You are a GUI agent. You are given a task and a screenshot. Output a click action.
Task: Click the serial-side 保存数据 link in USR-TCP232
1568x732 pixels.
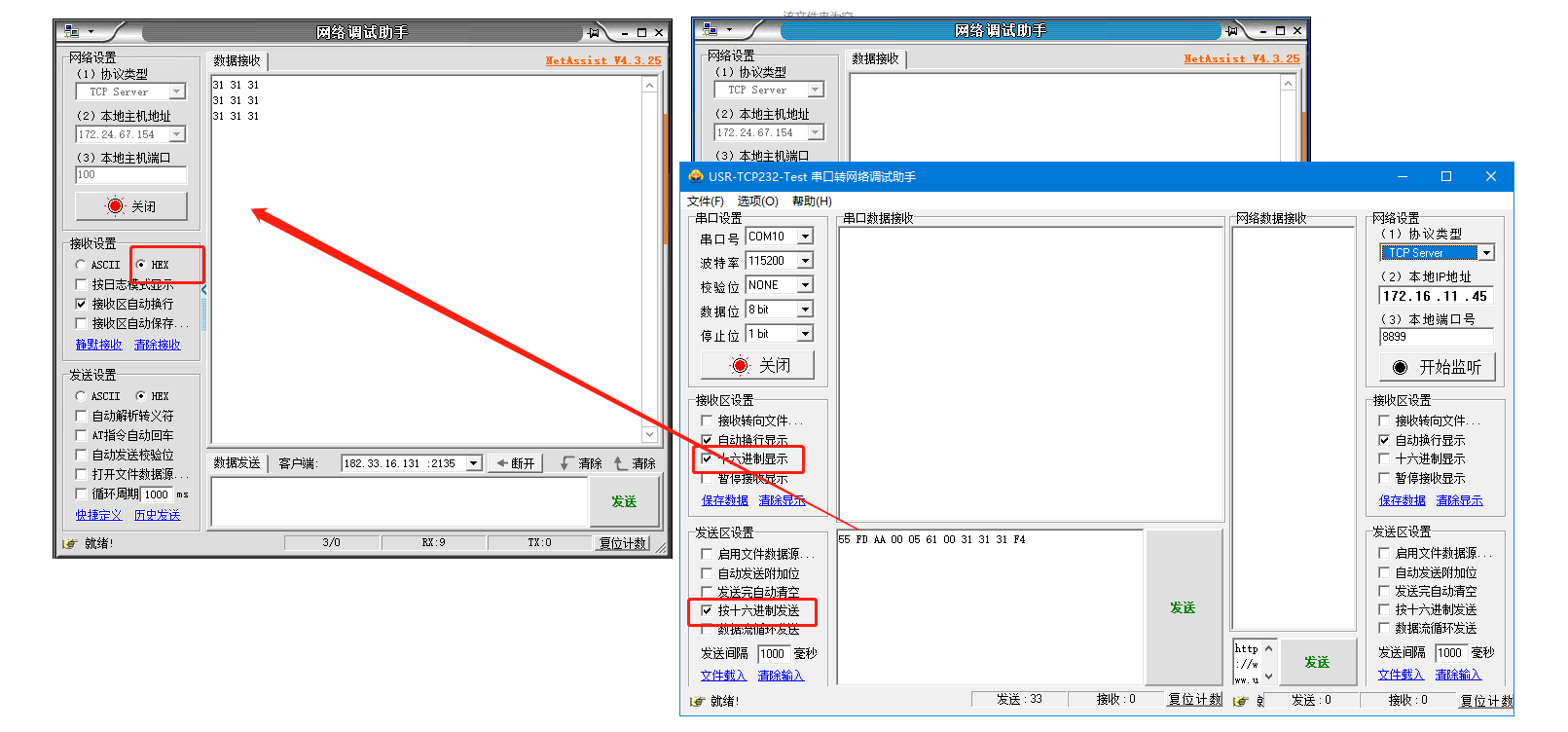pos(725,500)
